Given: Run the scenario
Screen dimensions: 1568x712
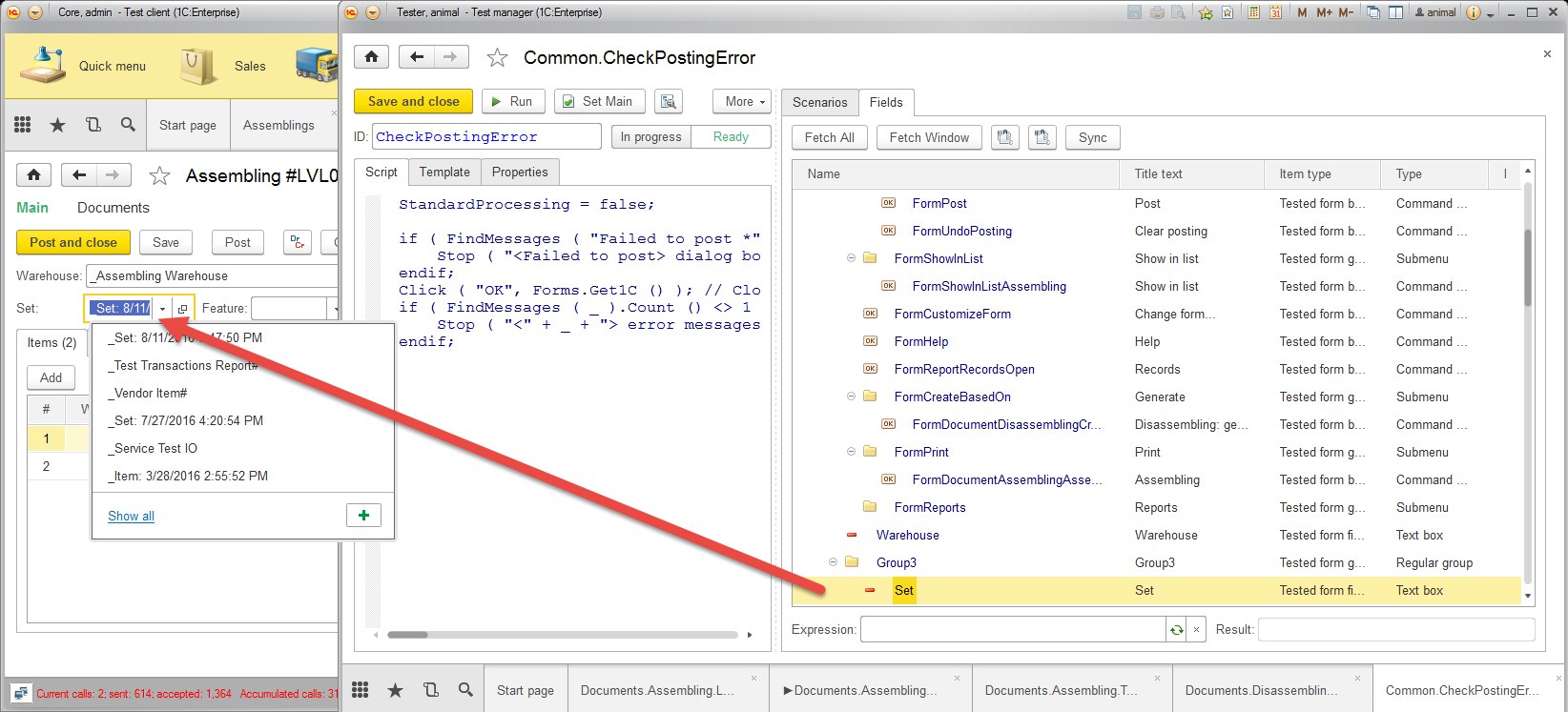Looking at the screenshot, I should point(513,101).
